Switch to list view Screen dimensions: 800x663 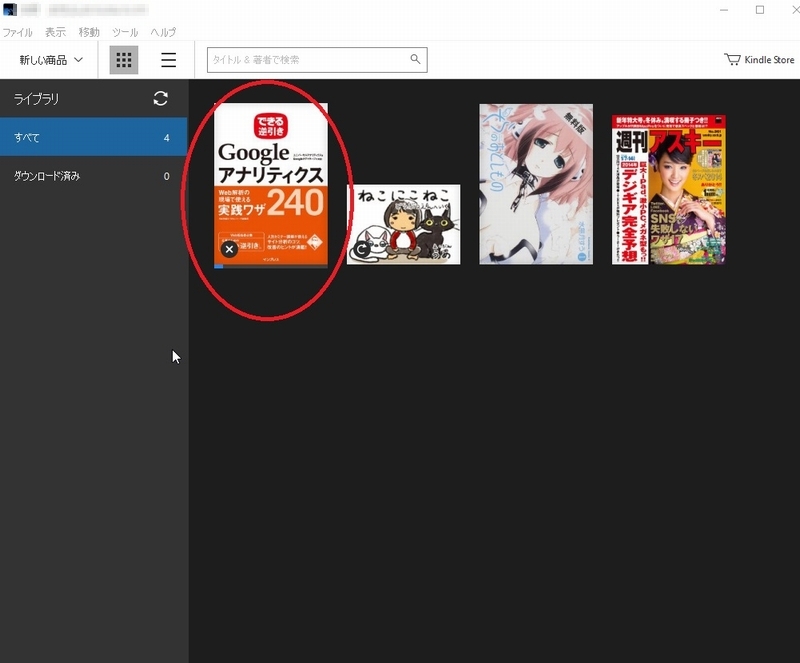[x=168, y=60]
